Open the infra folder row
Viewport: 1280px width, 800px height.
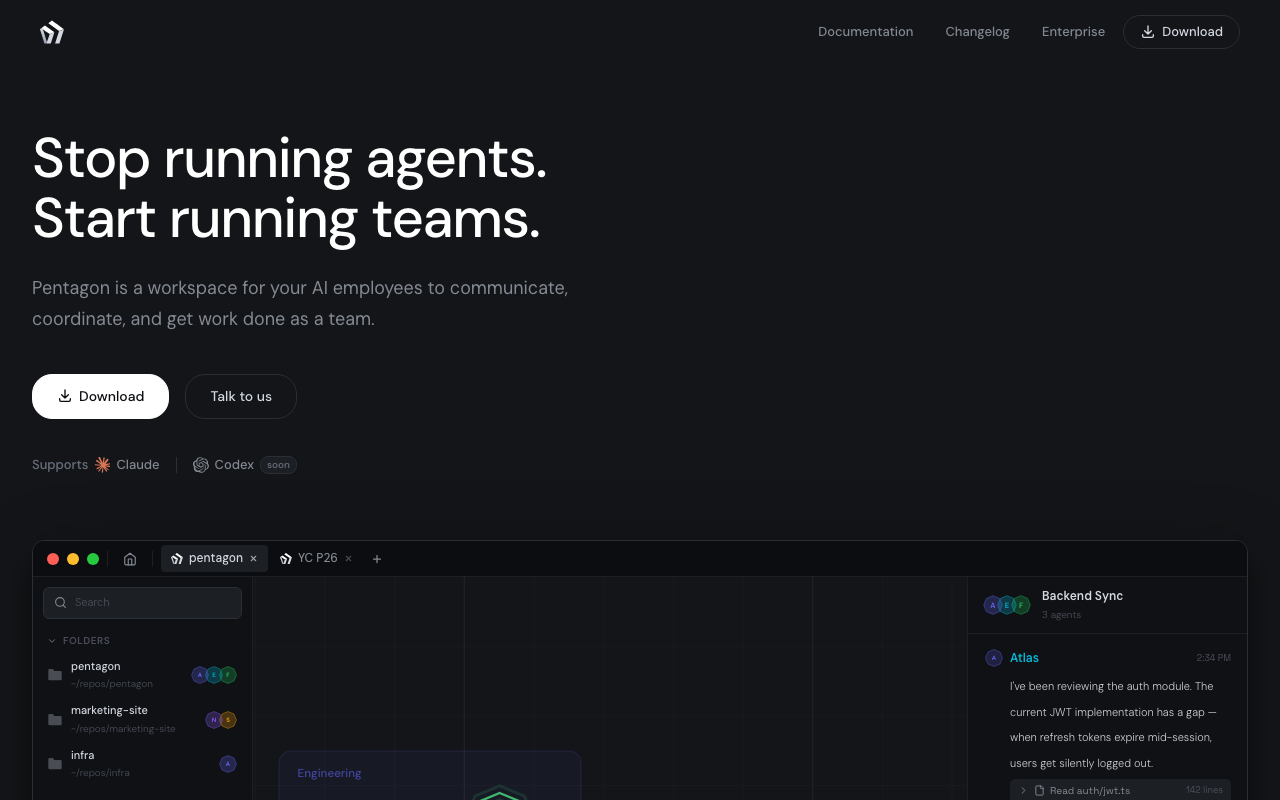click(142, 764)
